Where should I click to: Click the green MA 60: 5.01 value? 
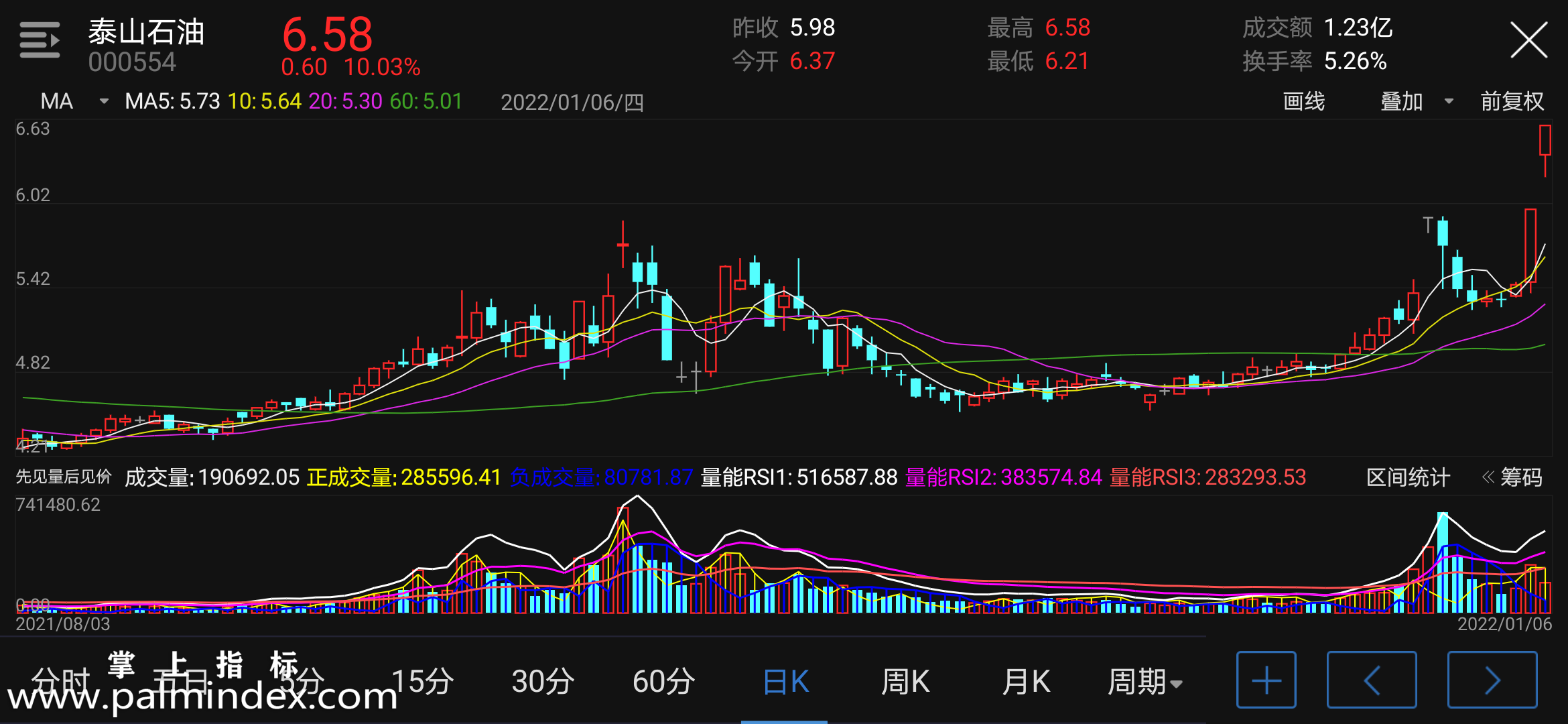[x=426, y=101]
